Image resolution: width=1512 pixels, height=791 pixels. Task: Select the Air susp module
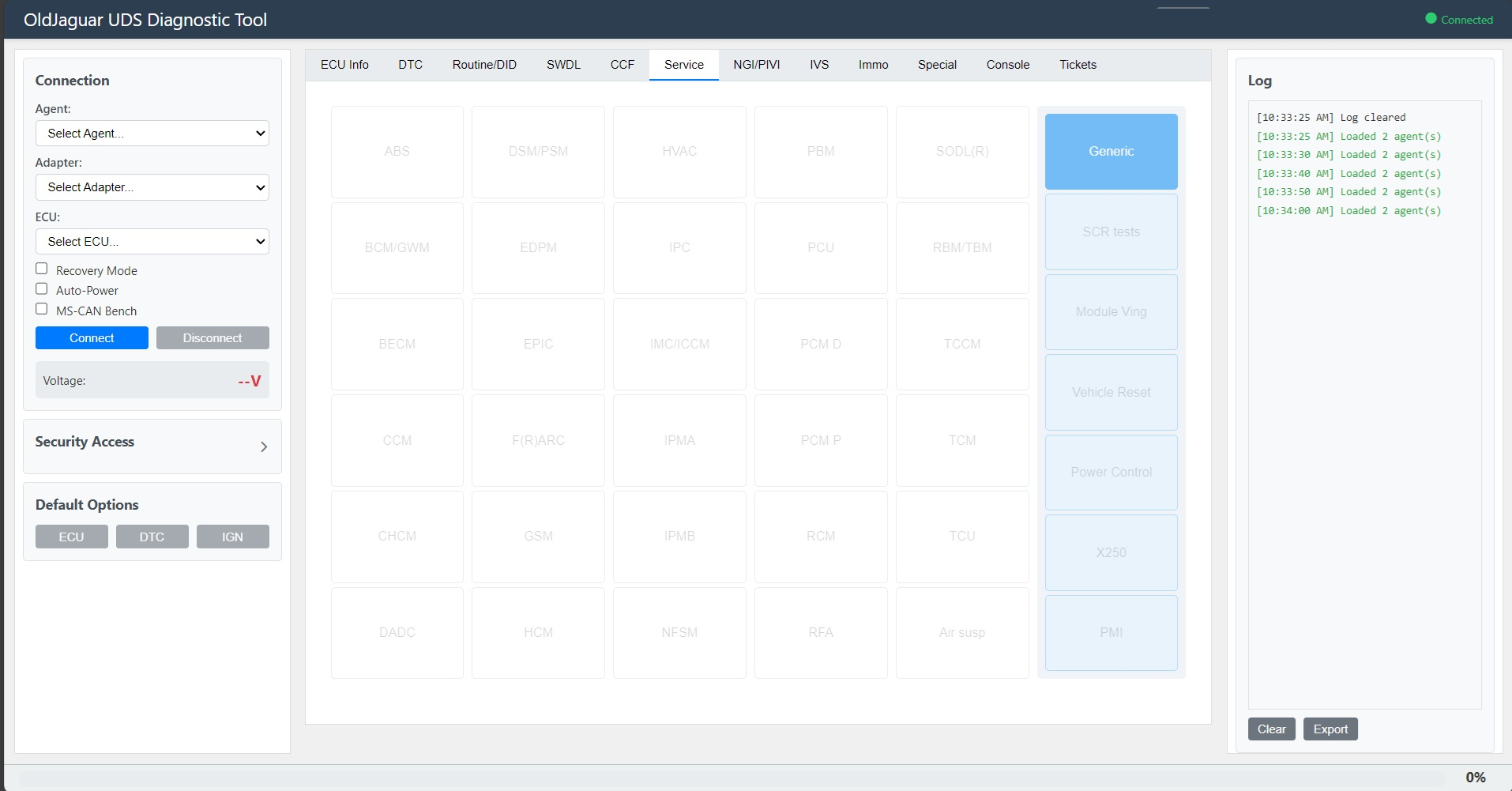tap(961, 632)
